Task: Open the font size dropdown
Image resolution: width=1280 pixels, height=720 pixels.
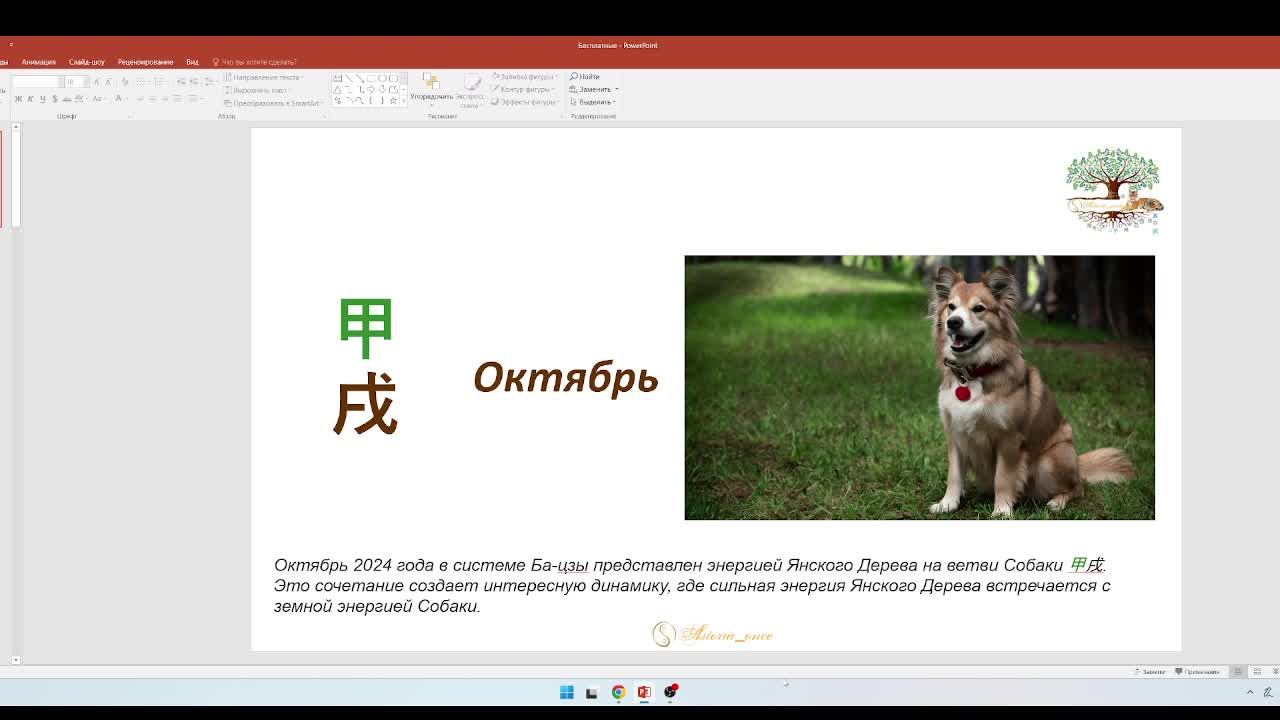Action: click(x=84, y=82)
